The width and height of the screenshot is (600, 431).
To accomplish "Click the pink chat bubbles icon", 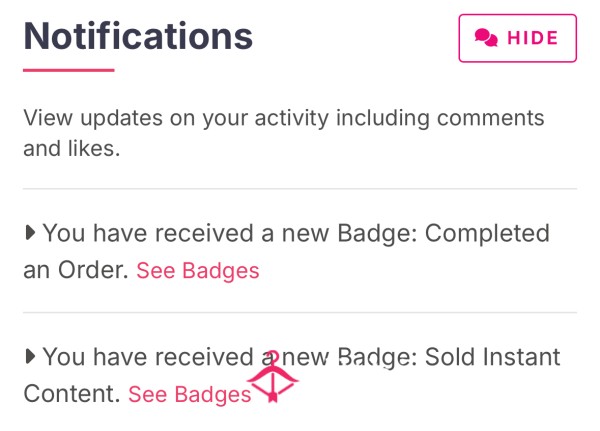I will click(x=486, y=38).
